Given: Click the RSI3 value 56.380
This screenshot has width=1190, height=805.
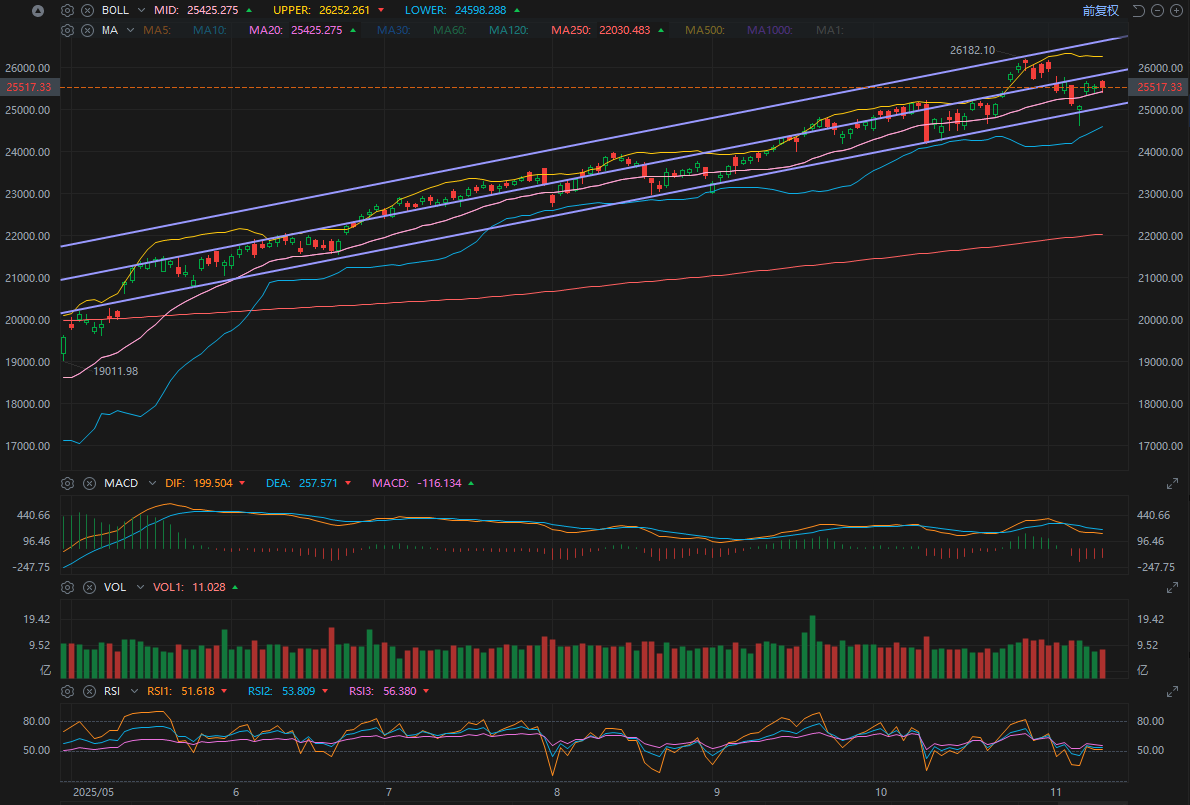Looking at the screenshot, I should coord(399,691).
